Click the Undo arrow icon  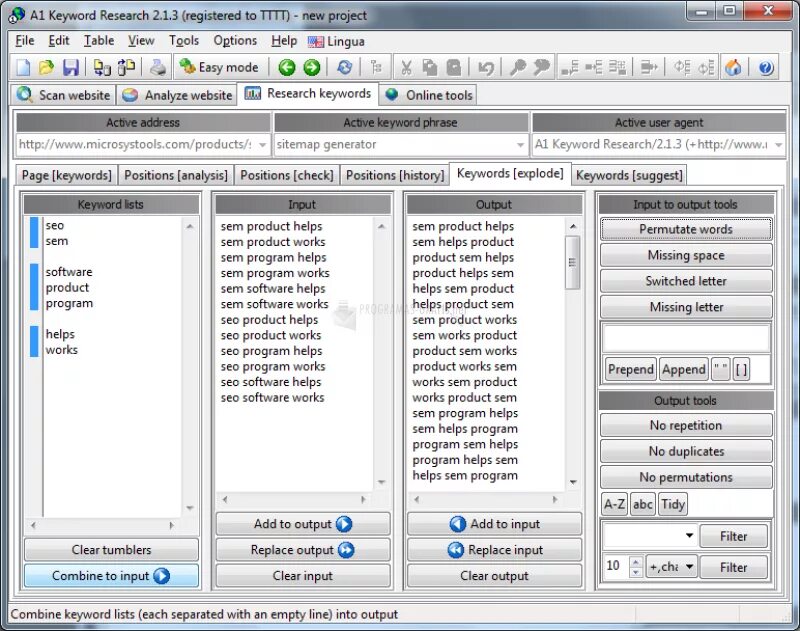tap(486, 67)
